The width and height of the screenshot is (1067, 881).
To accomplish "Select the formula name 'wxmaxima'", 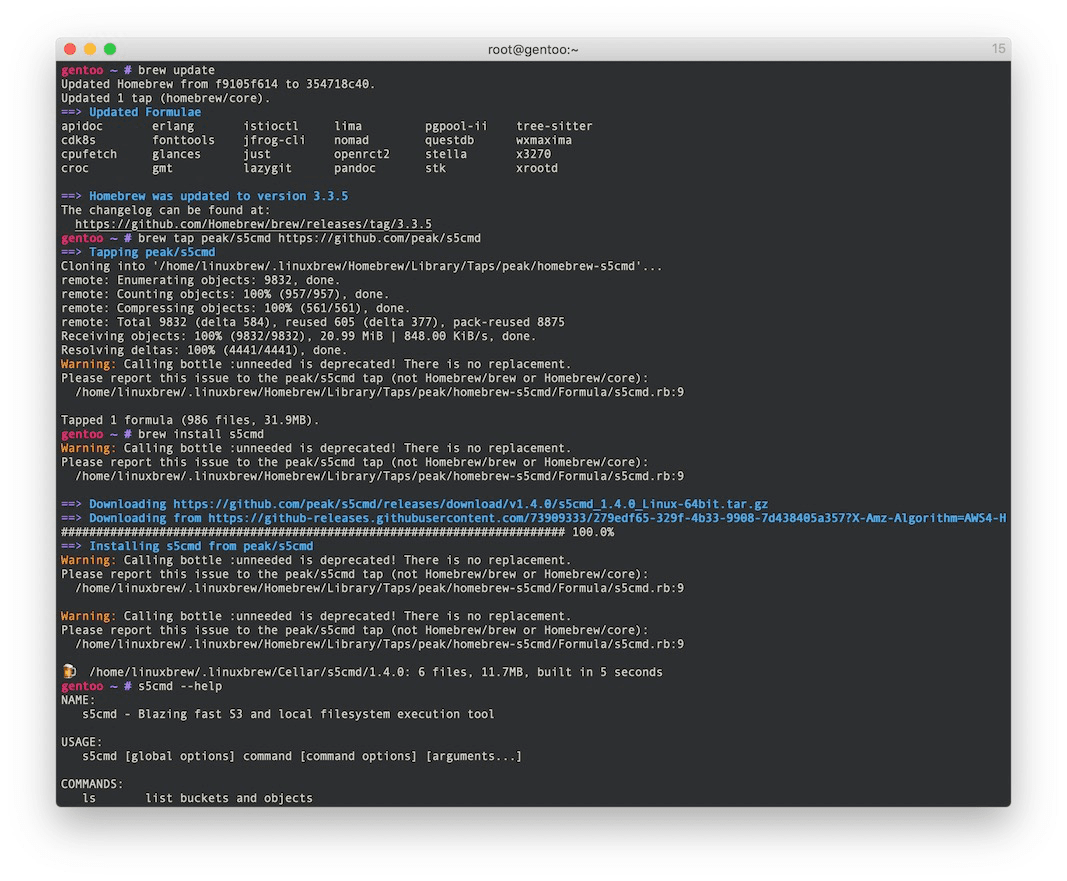I will point(544,140).
